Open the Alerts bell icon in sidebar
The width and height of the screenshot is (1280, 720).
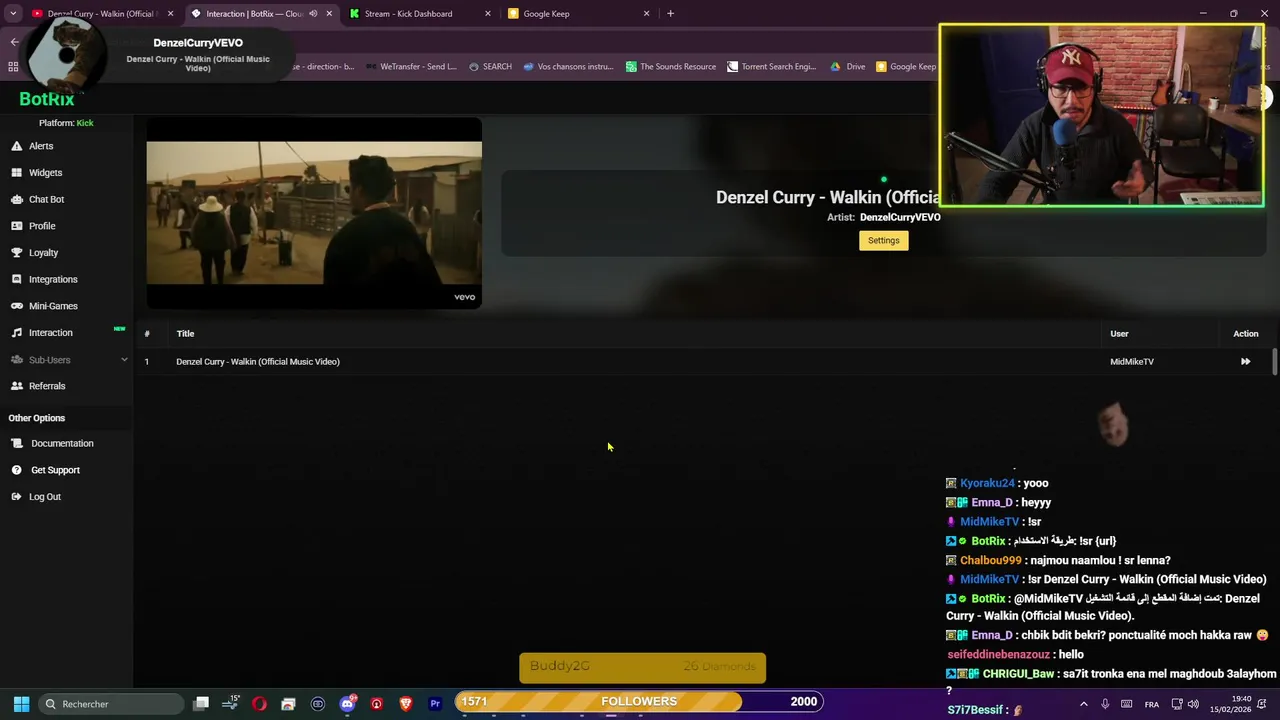[x=17, y=146]
